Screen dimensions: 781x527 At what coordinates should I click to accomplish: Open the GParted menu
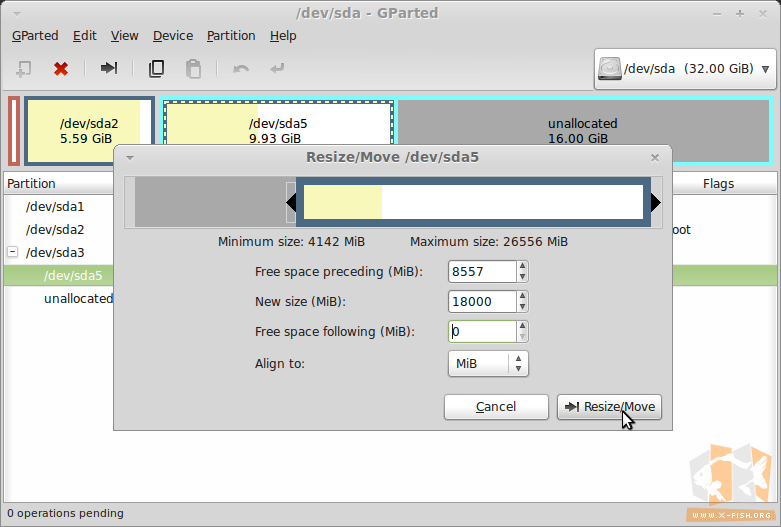pos(35,36)
